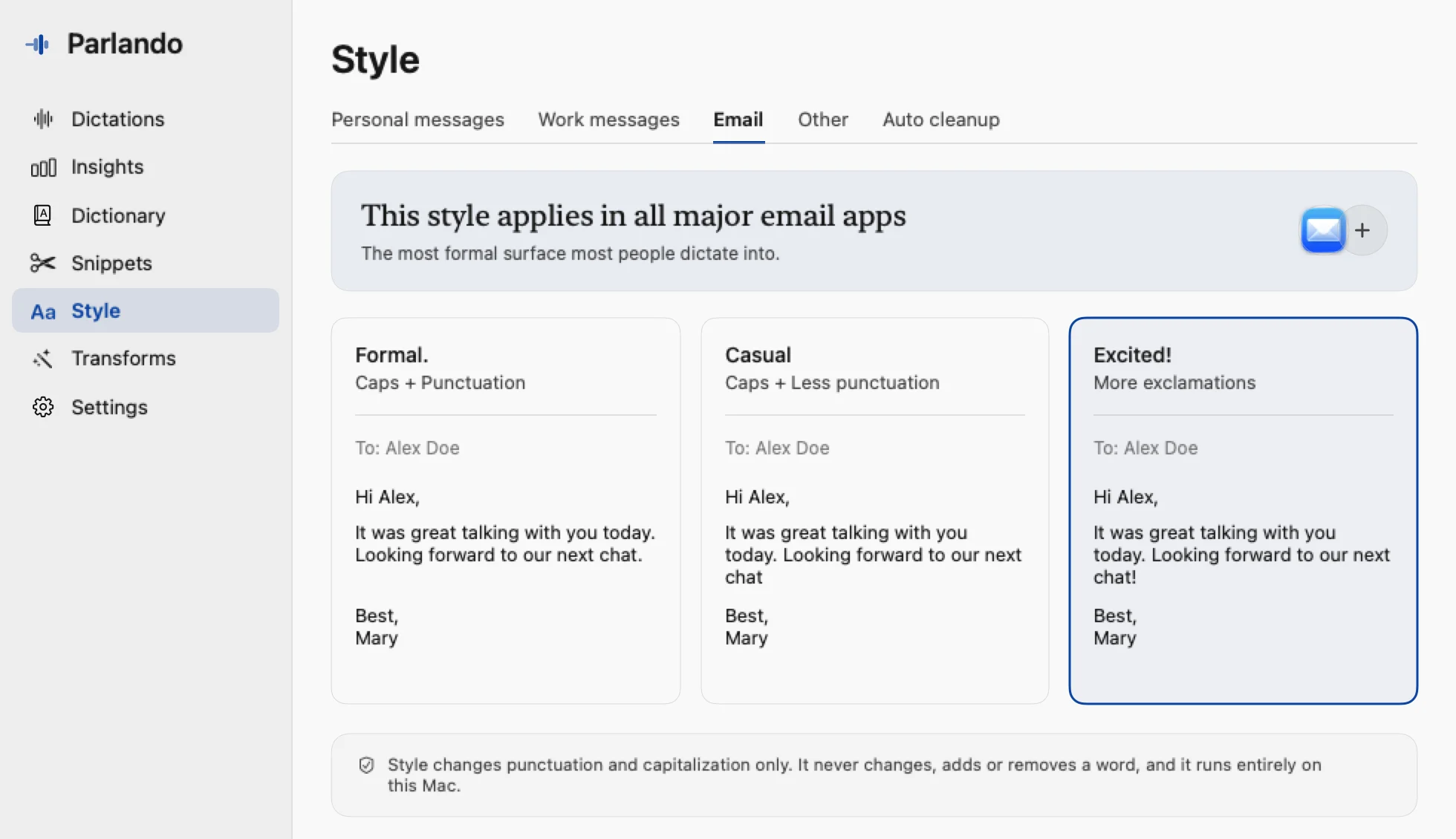Open the Other tab

pyautogui.click(x=823, y=120)
